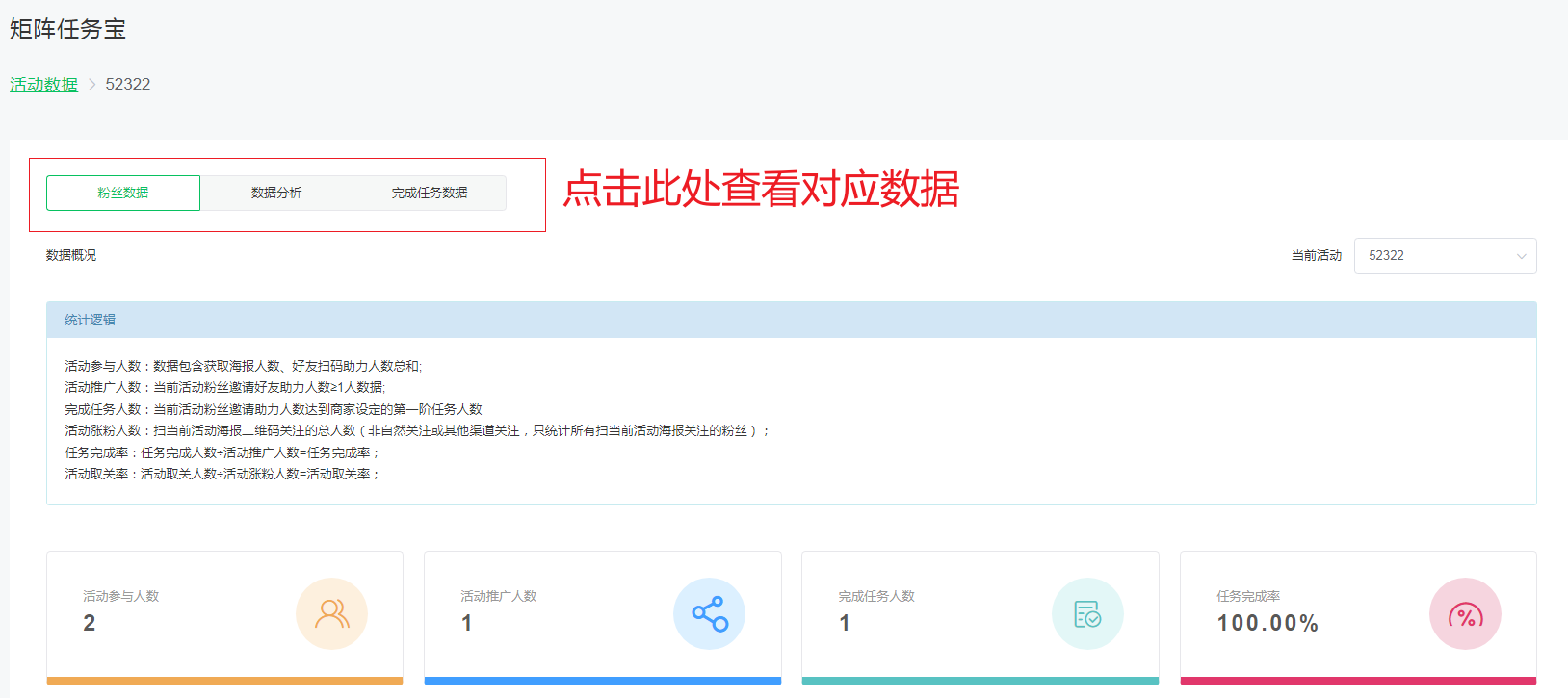This screenshot has width=1568, height=698.
Task: Click the 活动参与人数 explanation line
Action: tap(244, 366)
